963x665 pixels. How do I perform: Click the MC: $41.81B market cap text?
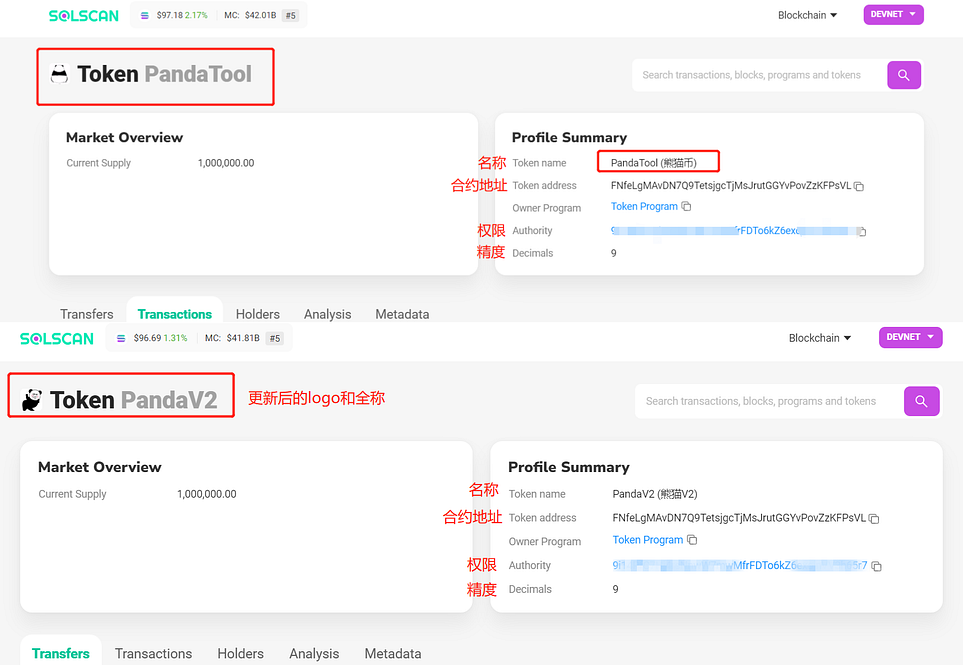(x=232, y=338)
